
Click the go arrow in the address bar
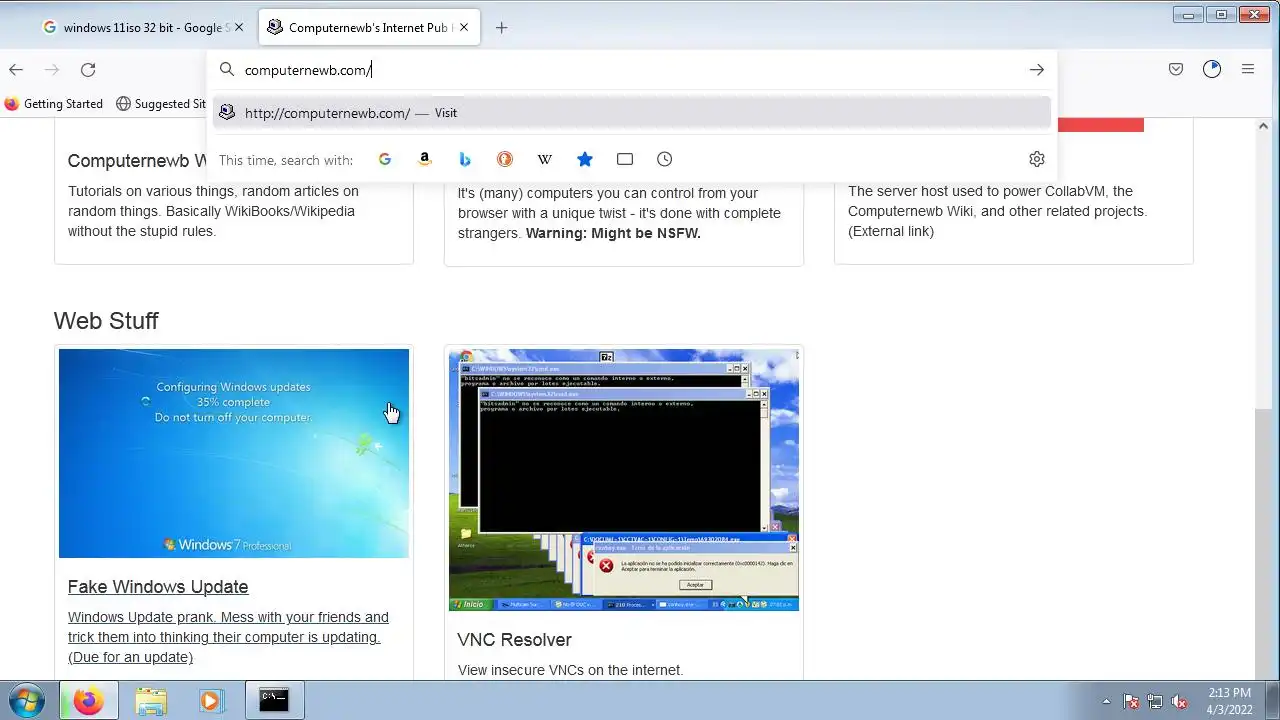click(x=1036, y=70)
